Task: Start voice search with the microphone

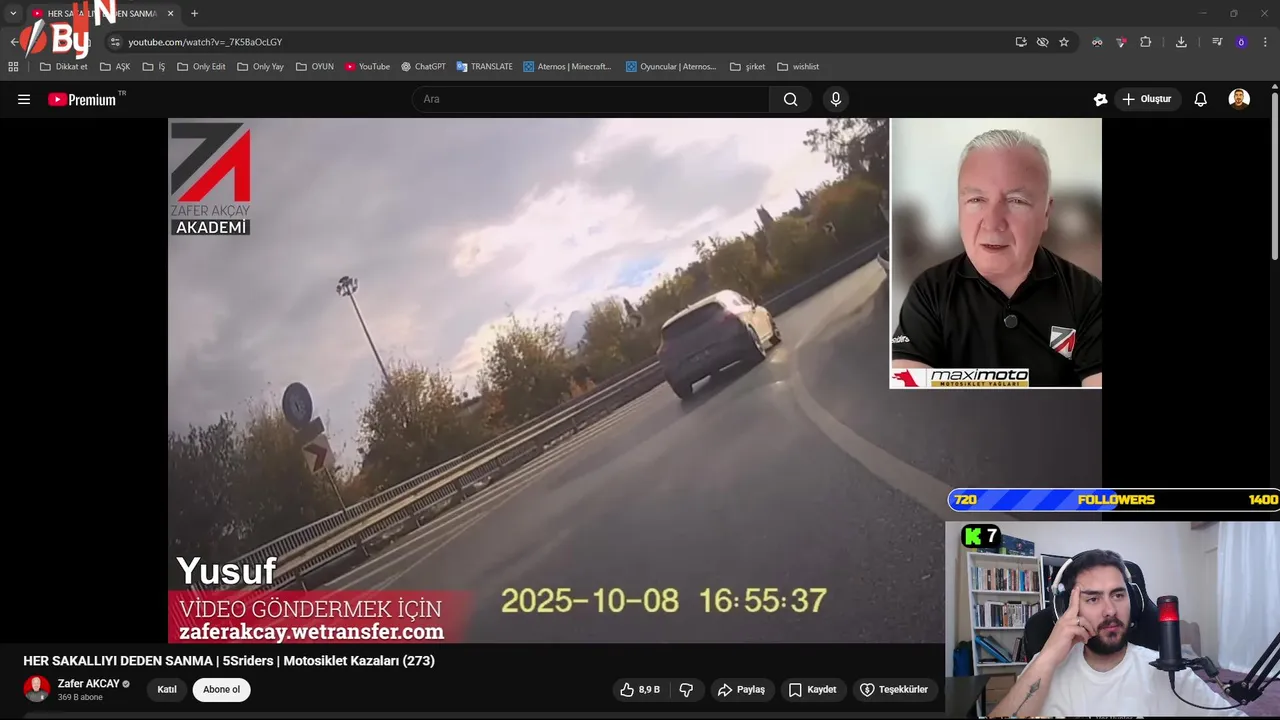Action: tap(836, 99)
